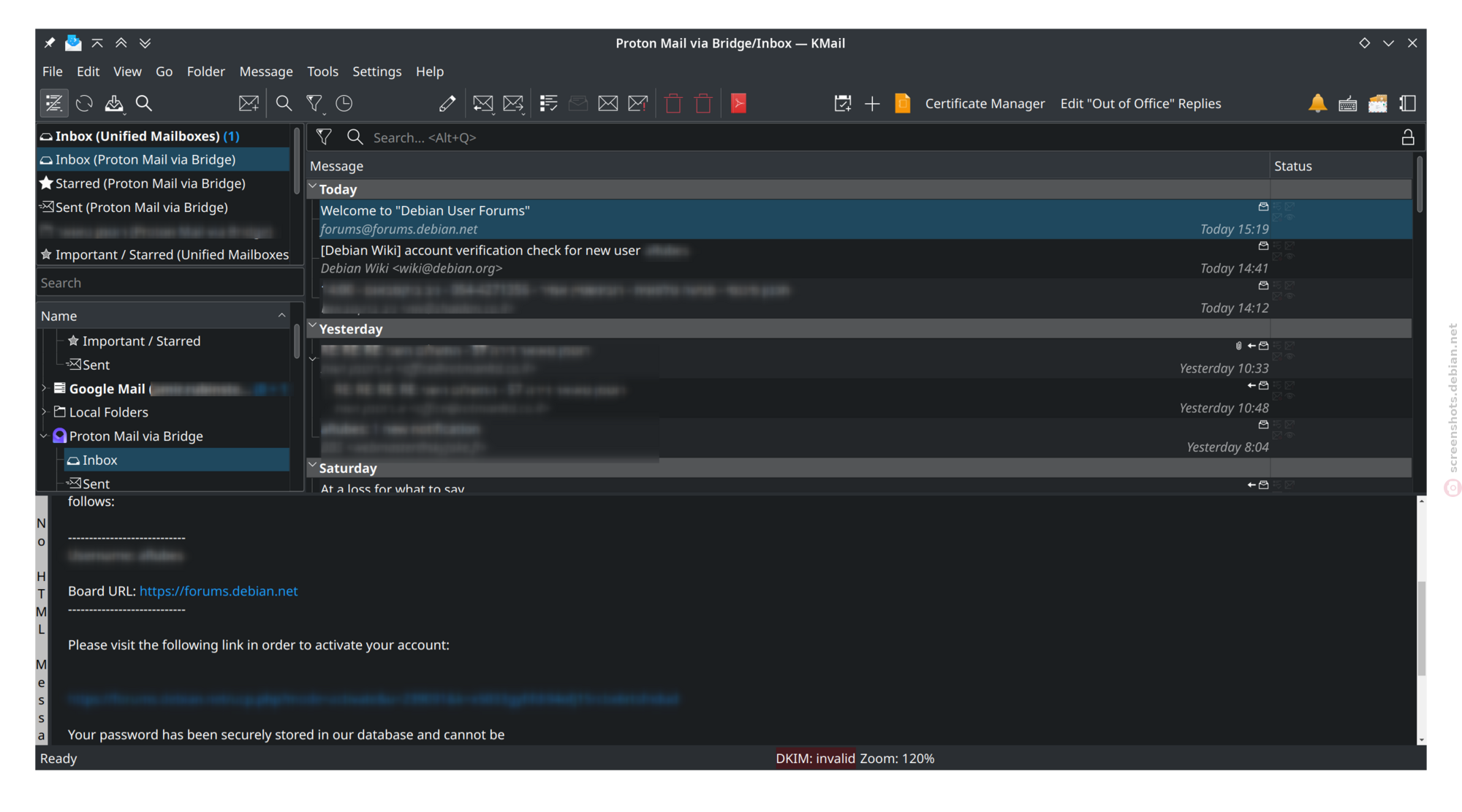This screenshot has width=1462, height=812.
Task: Open the File menu
Action: tap(53, 72)
